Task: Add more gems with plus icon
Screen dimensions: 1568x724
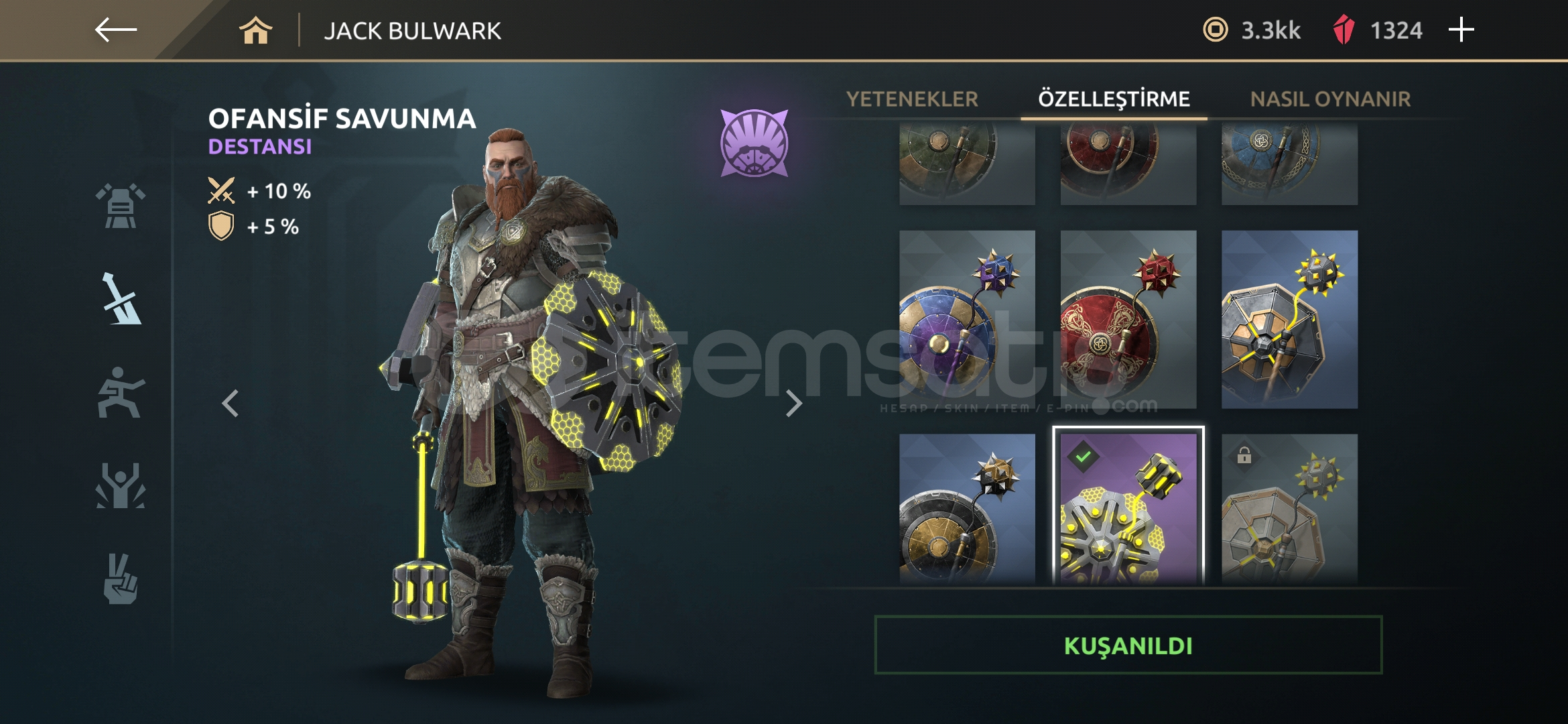Action: [1461, 30]
